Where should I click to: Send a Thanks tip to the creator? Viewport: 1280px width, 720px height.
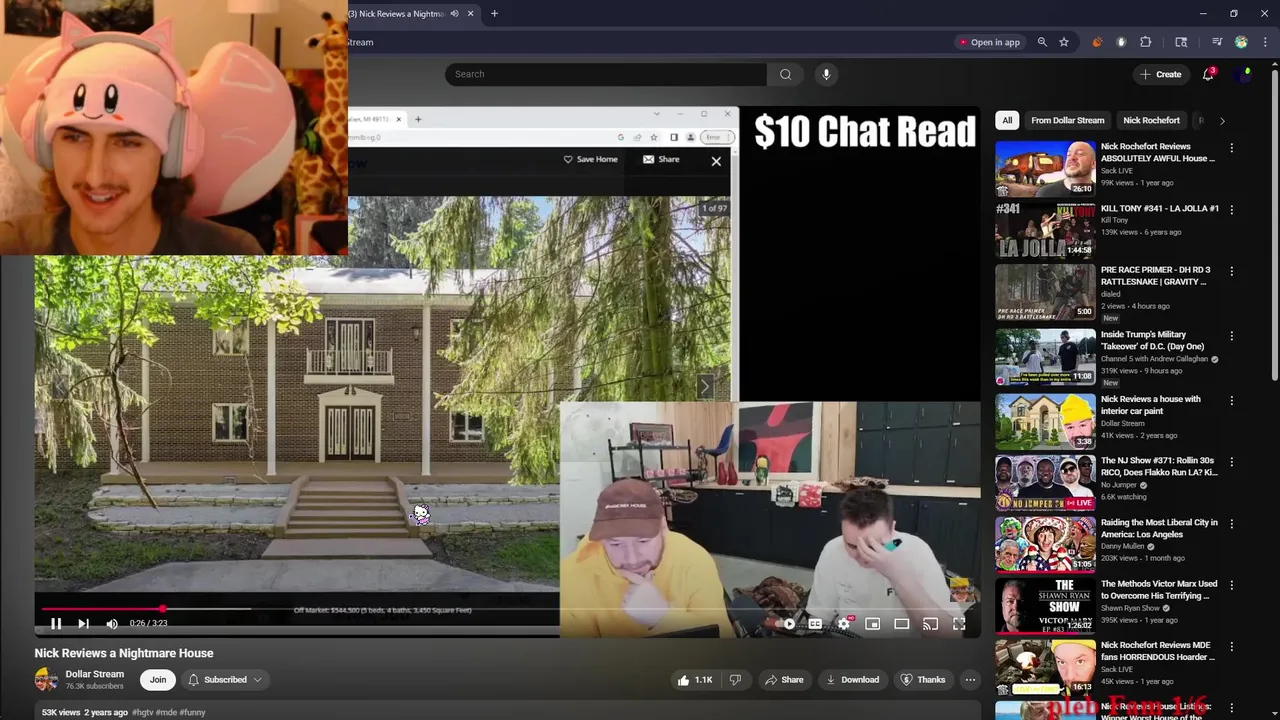tap(922, 680)
